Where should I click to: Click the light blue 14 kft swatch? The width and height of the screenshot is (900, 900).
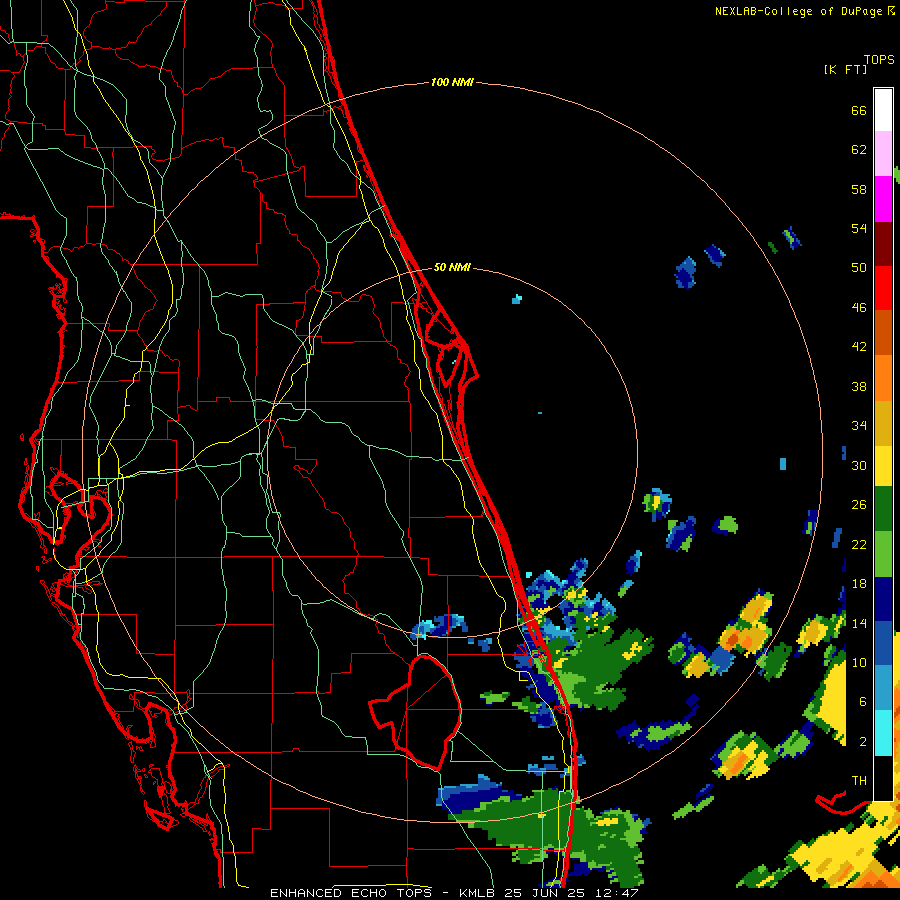click(x=883, y=688)
